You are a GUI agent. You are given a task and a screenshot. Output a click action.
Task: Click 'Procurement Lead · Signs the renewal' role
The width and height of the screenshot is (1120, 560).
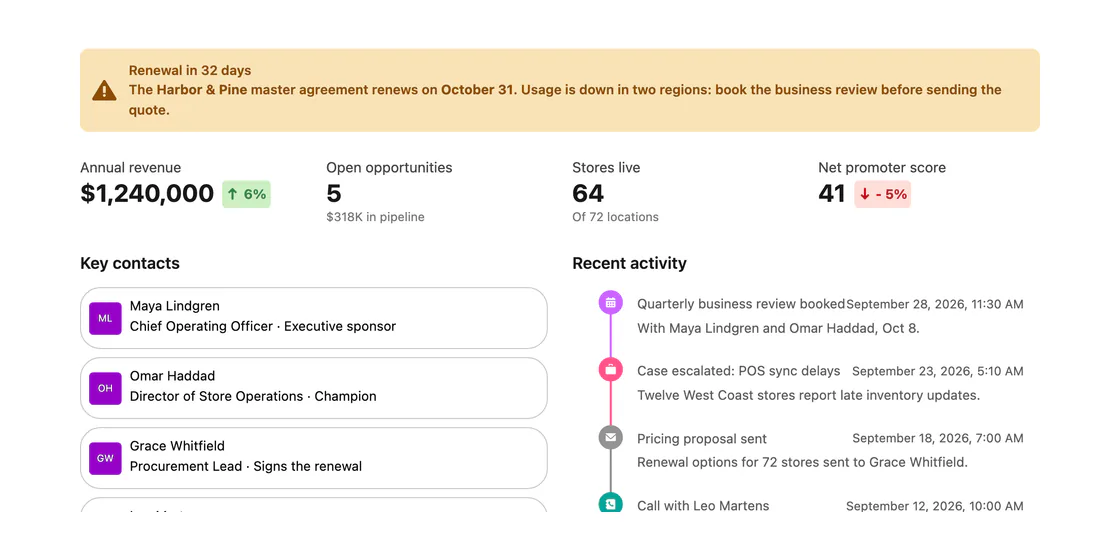[x=246, y=466]
